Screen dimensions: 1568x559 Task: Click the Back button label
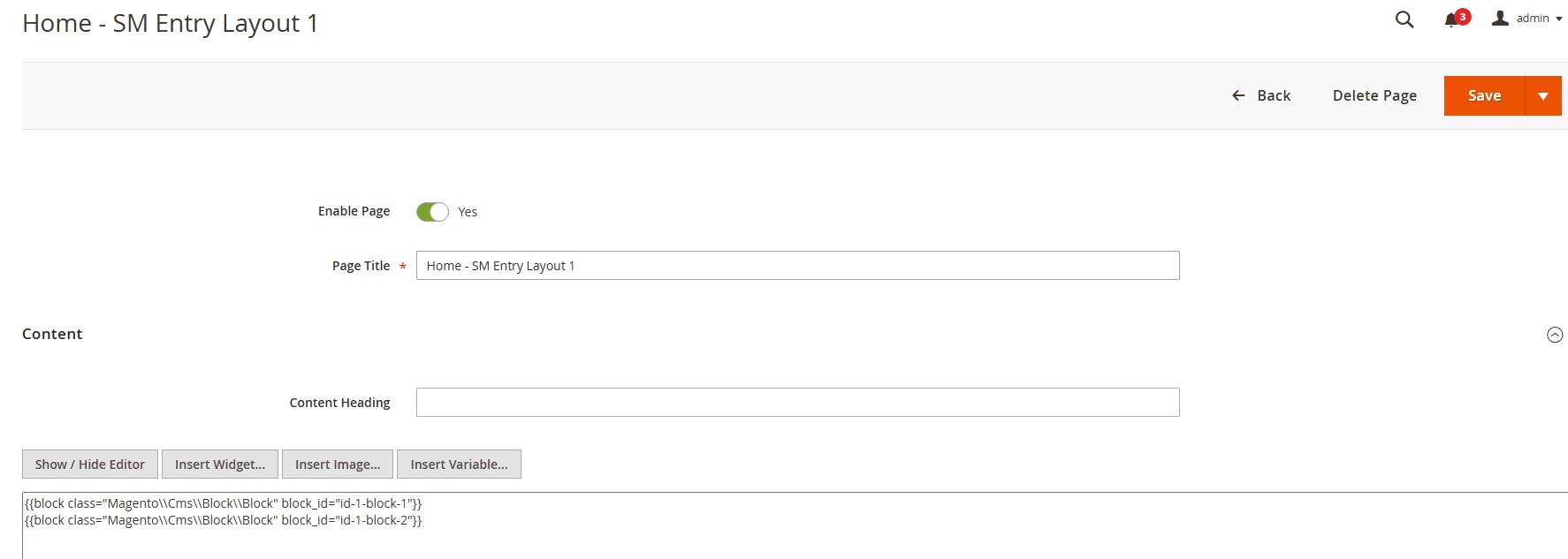click(1274, 95)
